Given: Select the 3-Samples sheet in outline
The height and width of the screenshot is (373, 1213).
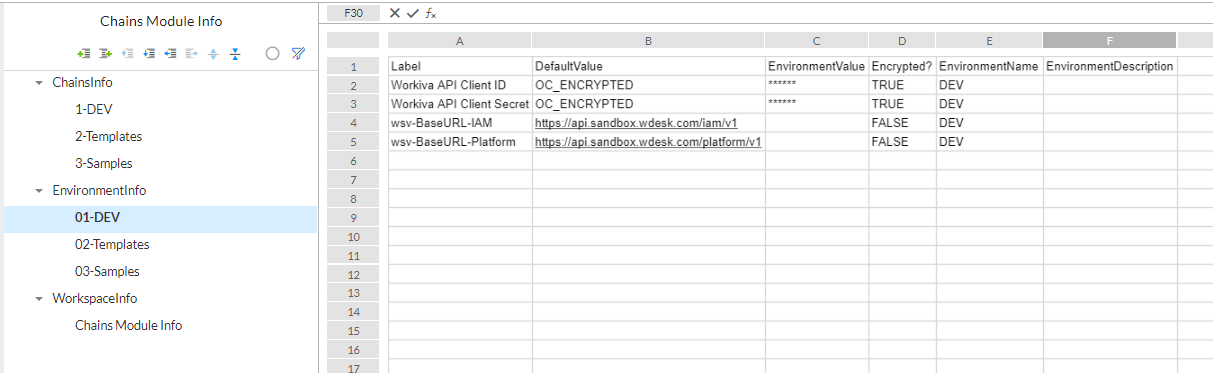Looking at the screenshot, I should click(x=103, y=163).
